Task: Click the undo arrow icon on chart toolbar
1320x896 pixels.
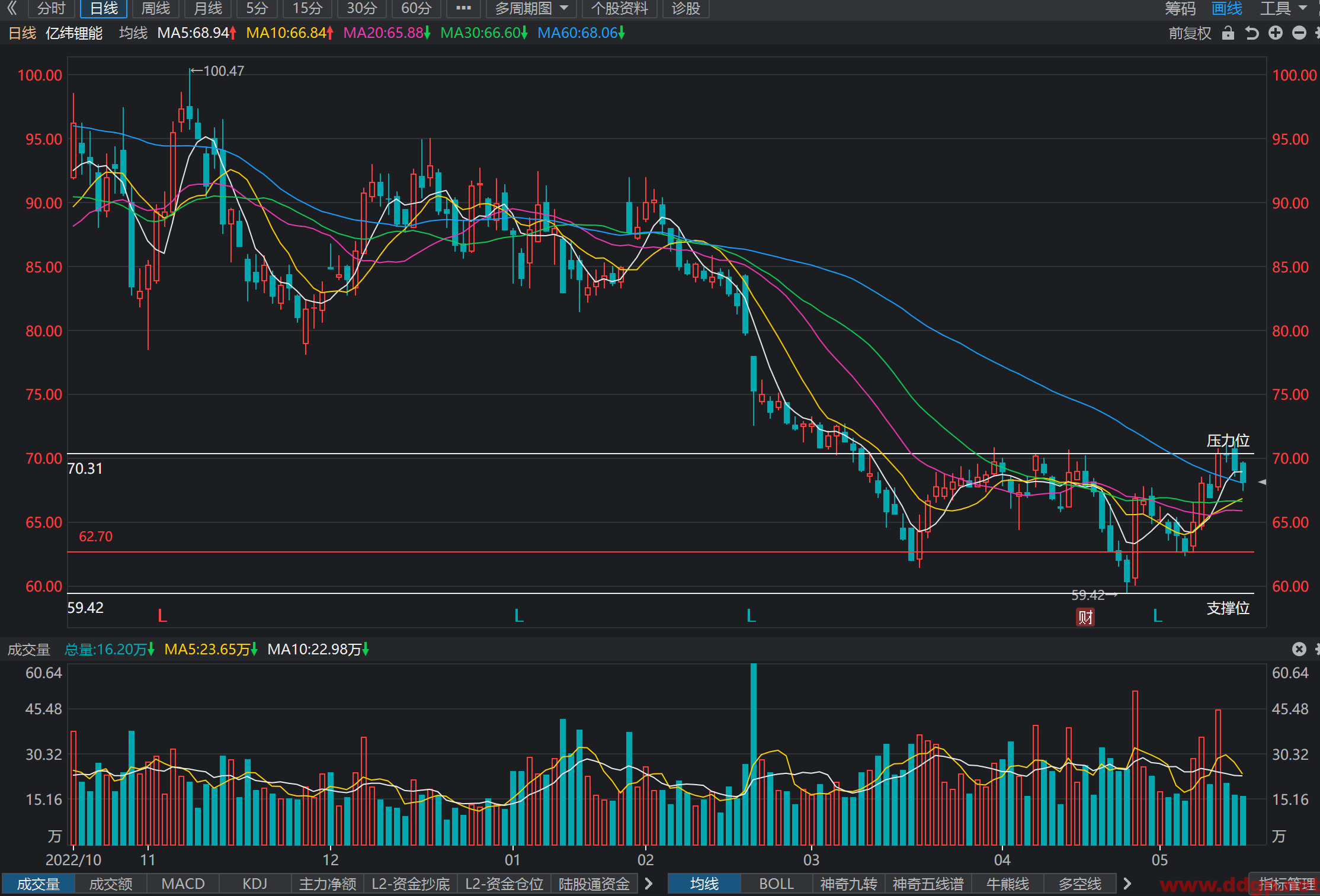Action: coord(1251,33)
